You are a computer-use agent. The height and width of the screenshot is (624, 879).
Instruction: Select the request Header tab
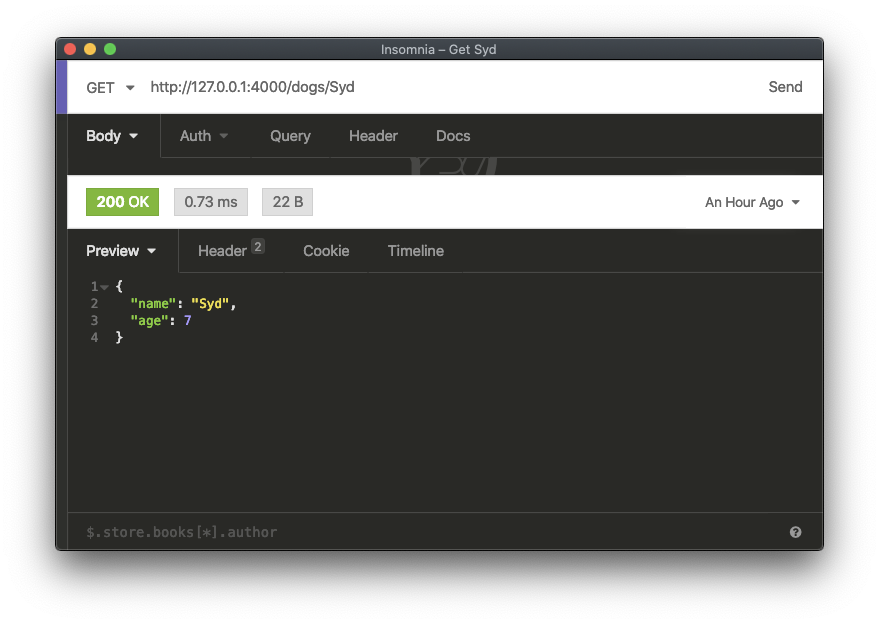pyautogui.click(x=373, y=136)
